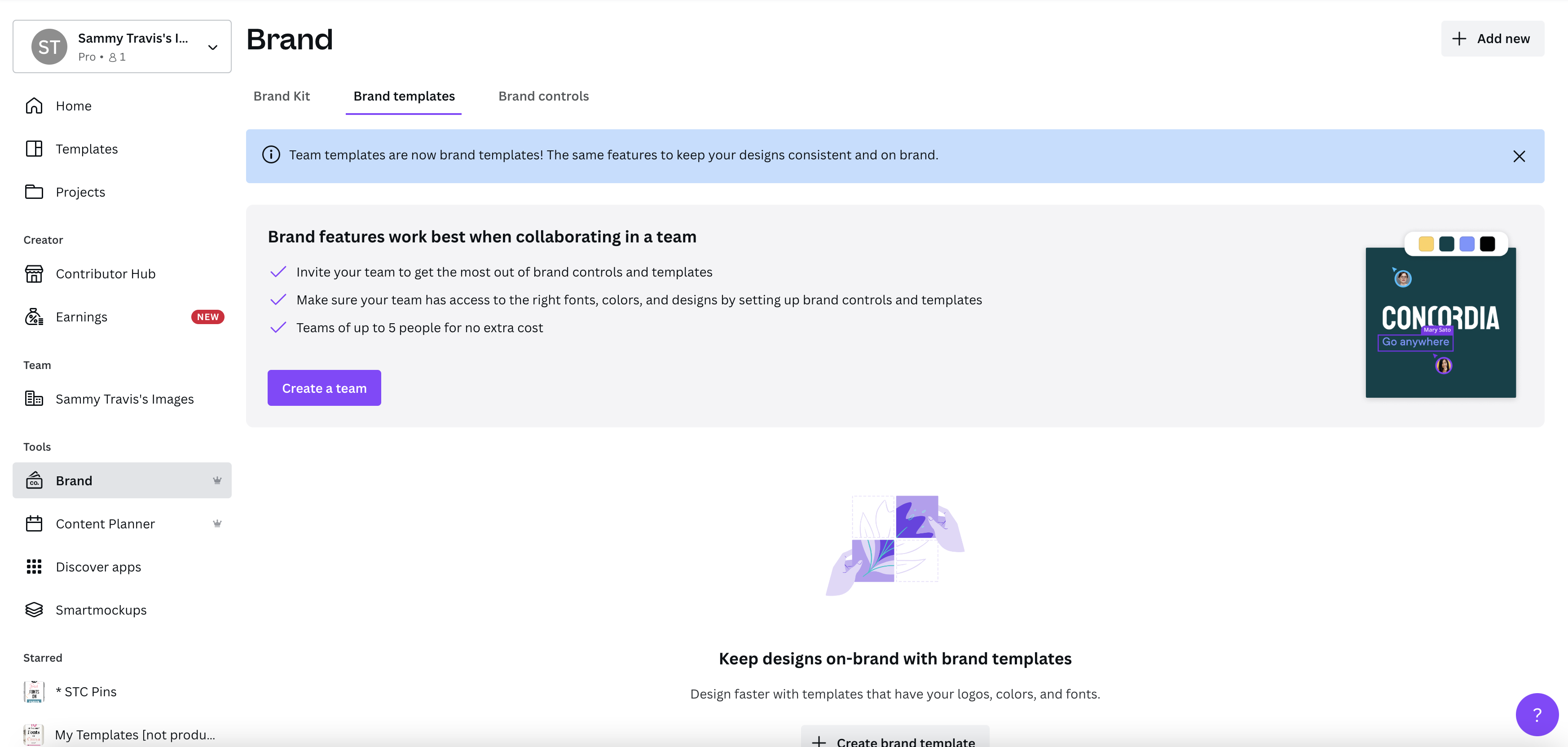Open STC Pins starred template
The width and height of the screenshot is (1568, 747).
(85, 691)
